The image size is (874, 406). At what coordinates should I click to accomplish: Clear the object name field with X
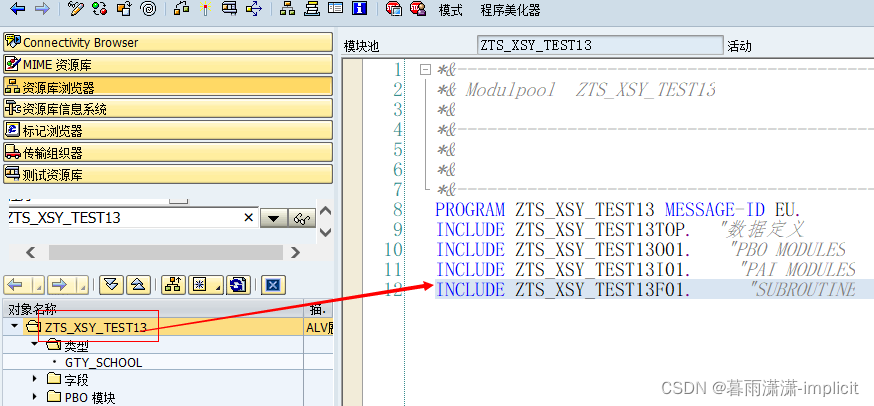pyautogui.click(x=249, y=218)
